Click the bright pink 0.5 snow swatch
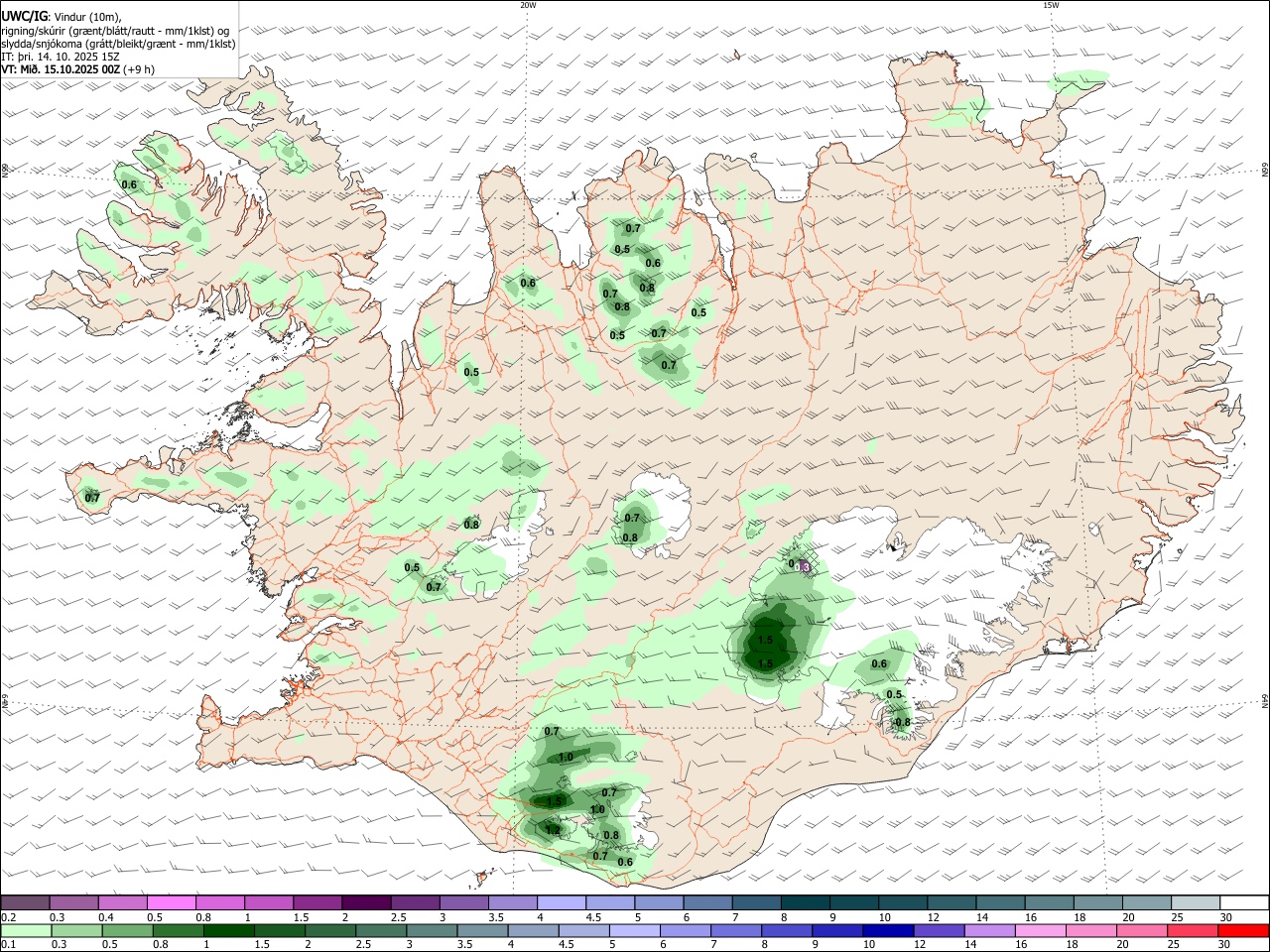The height and width of the screenshot is (952, 1270). (171, 902)
